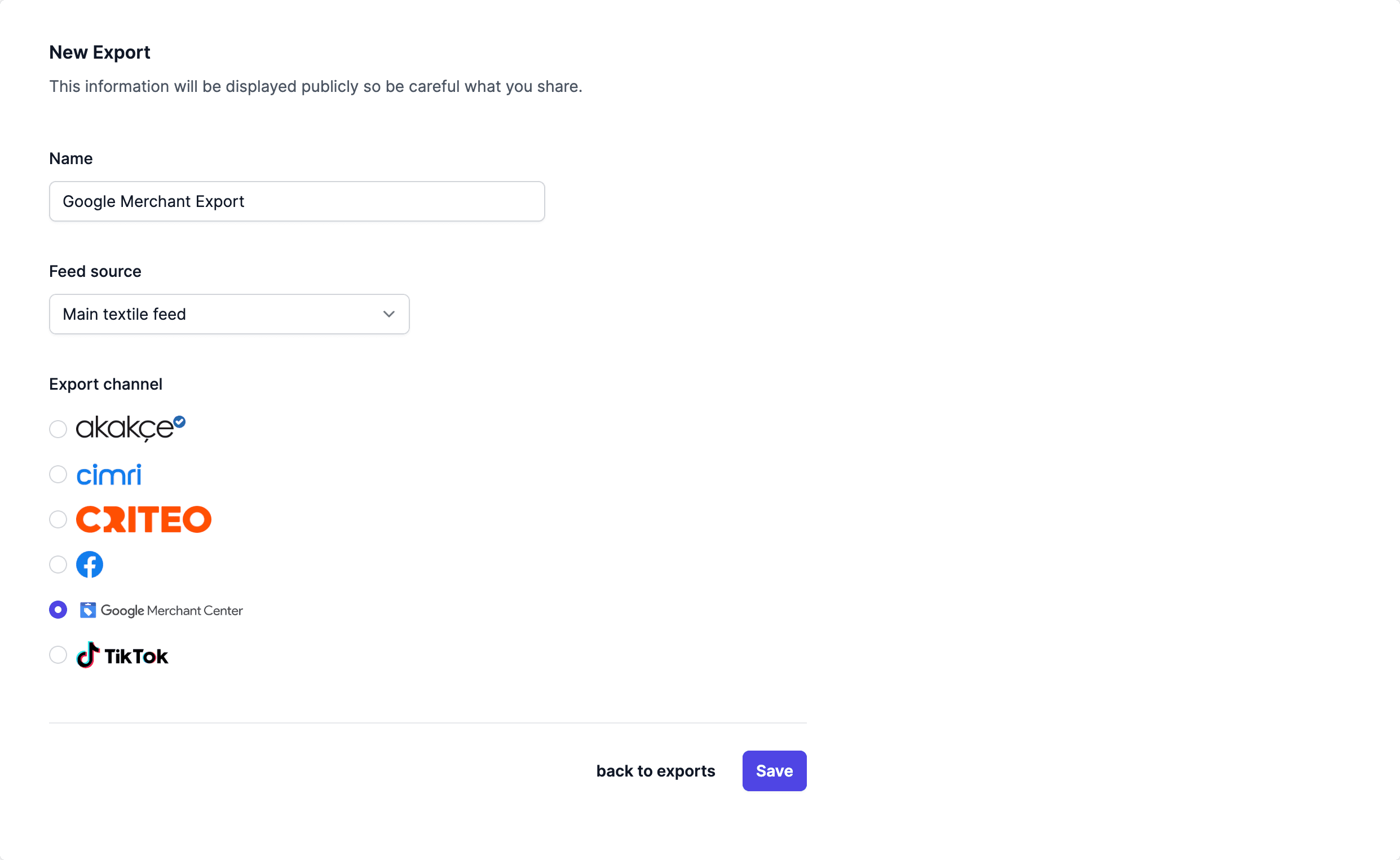
Task: Click the TikTok logo
Action: (122, 655)
